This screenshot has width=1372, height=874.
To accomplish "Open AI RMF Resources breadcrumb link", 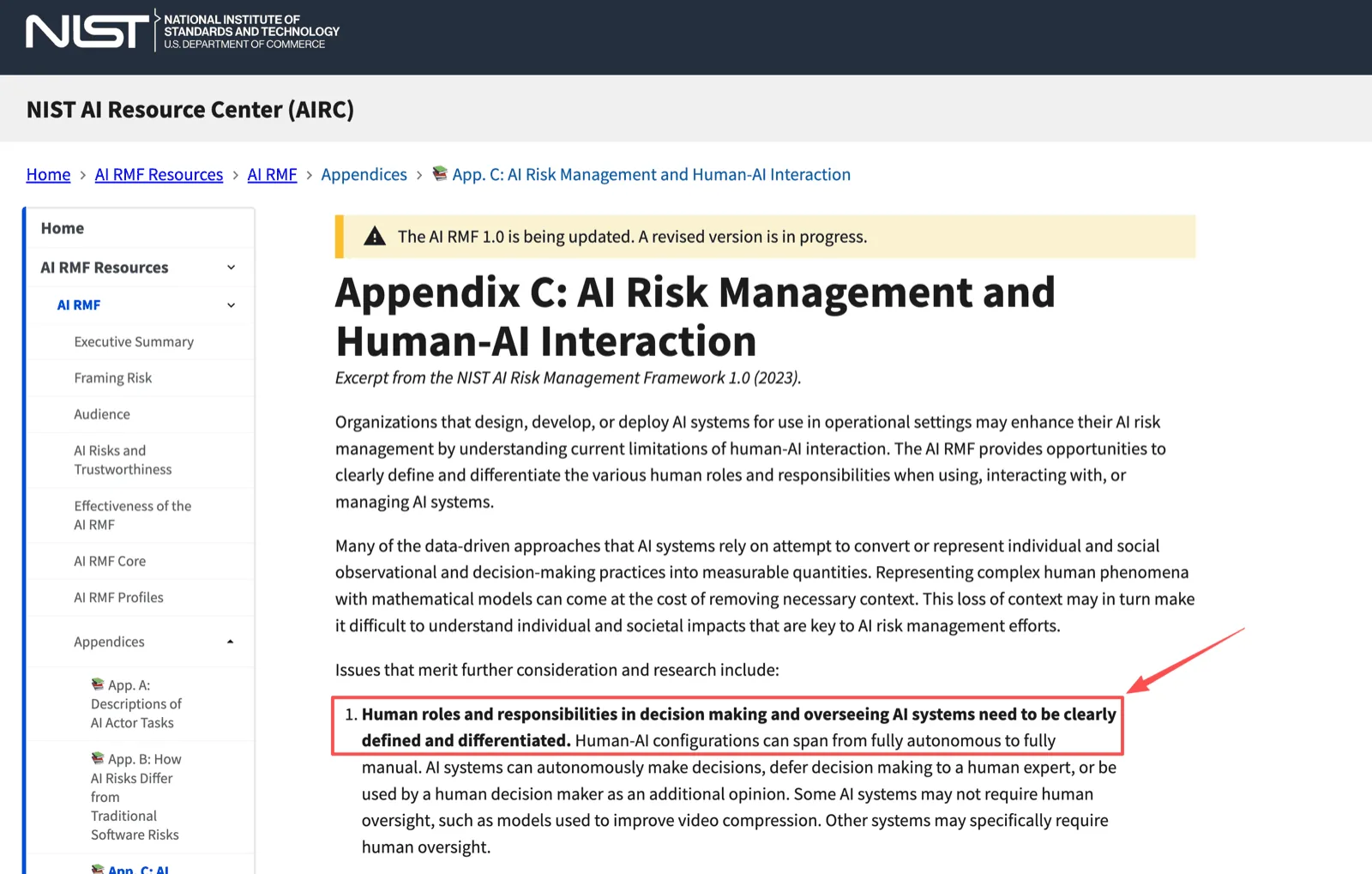I will click(159, 174).
